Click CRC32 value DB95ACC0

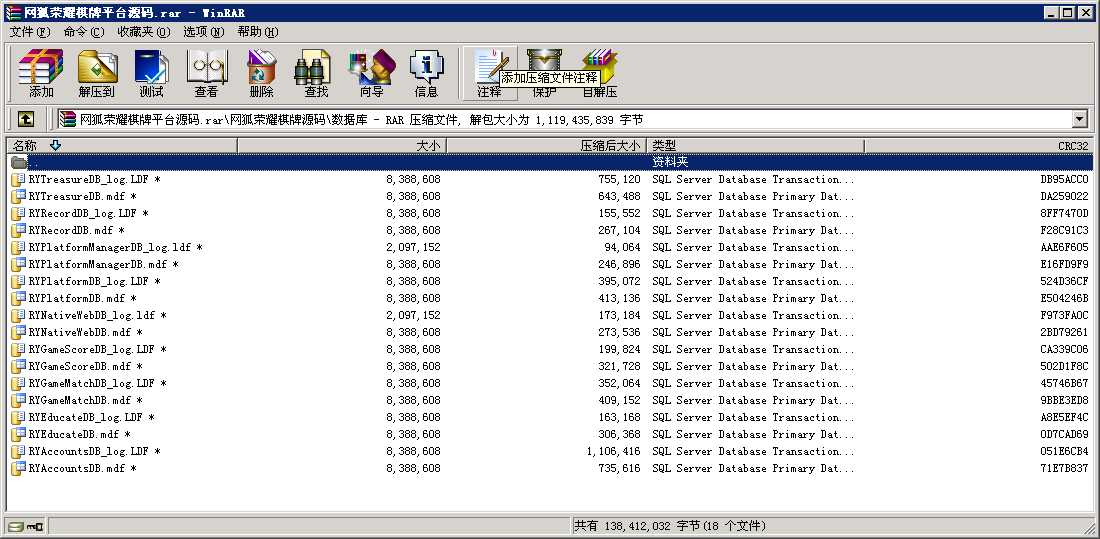click(x=1065, y=179)
